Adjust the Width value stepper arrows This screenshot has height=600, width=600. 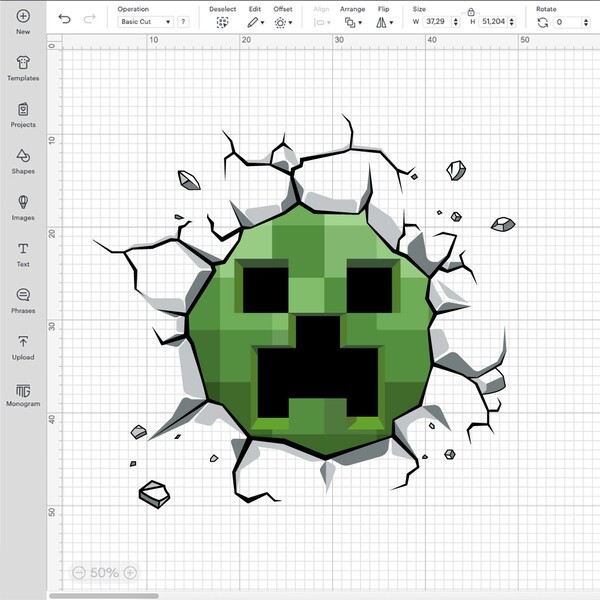click(x=455, y=22)
